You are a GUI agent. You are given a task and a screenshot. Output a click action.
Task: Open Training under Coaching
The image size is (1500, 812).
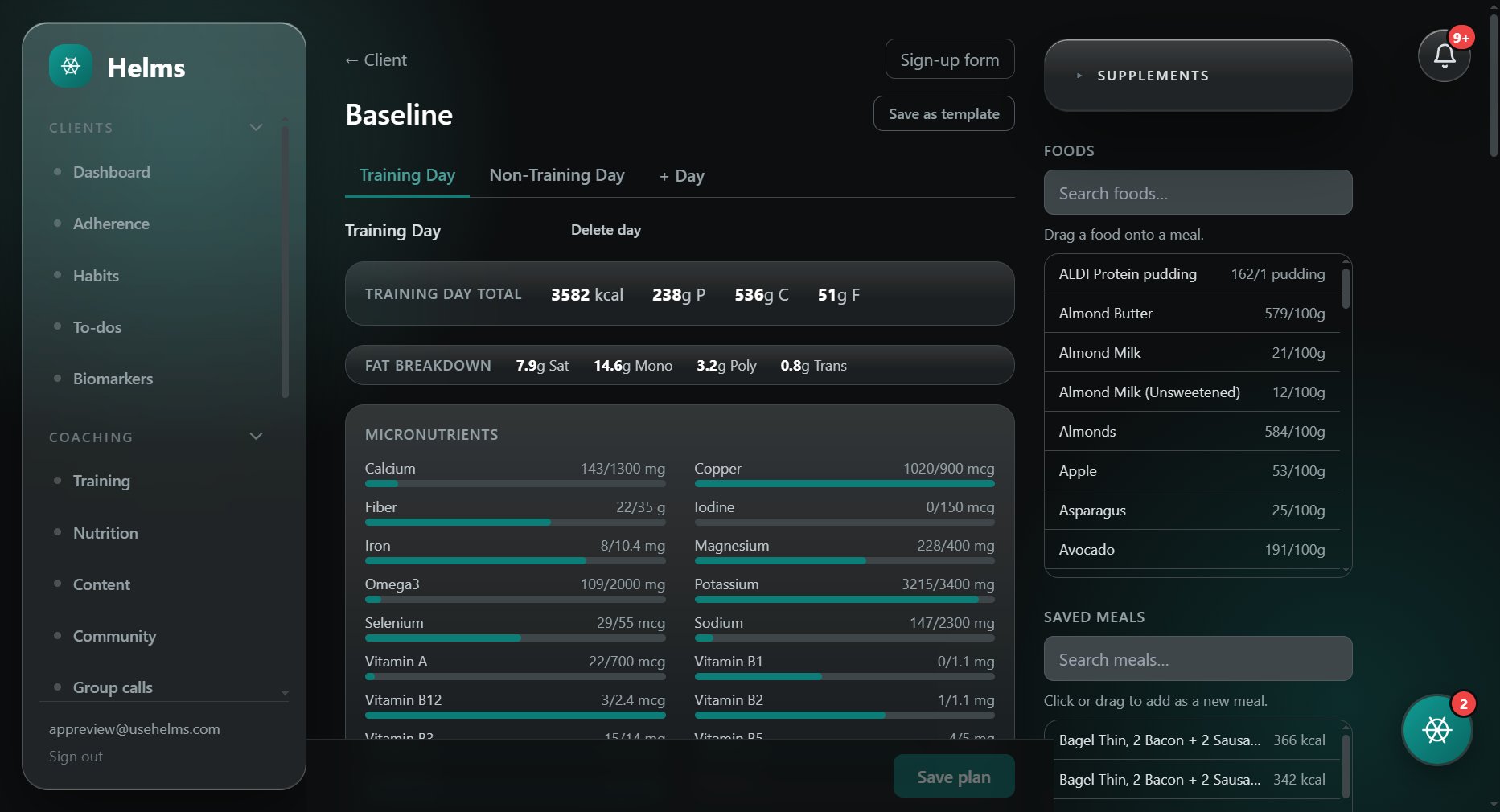[x=101, y=481]
